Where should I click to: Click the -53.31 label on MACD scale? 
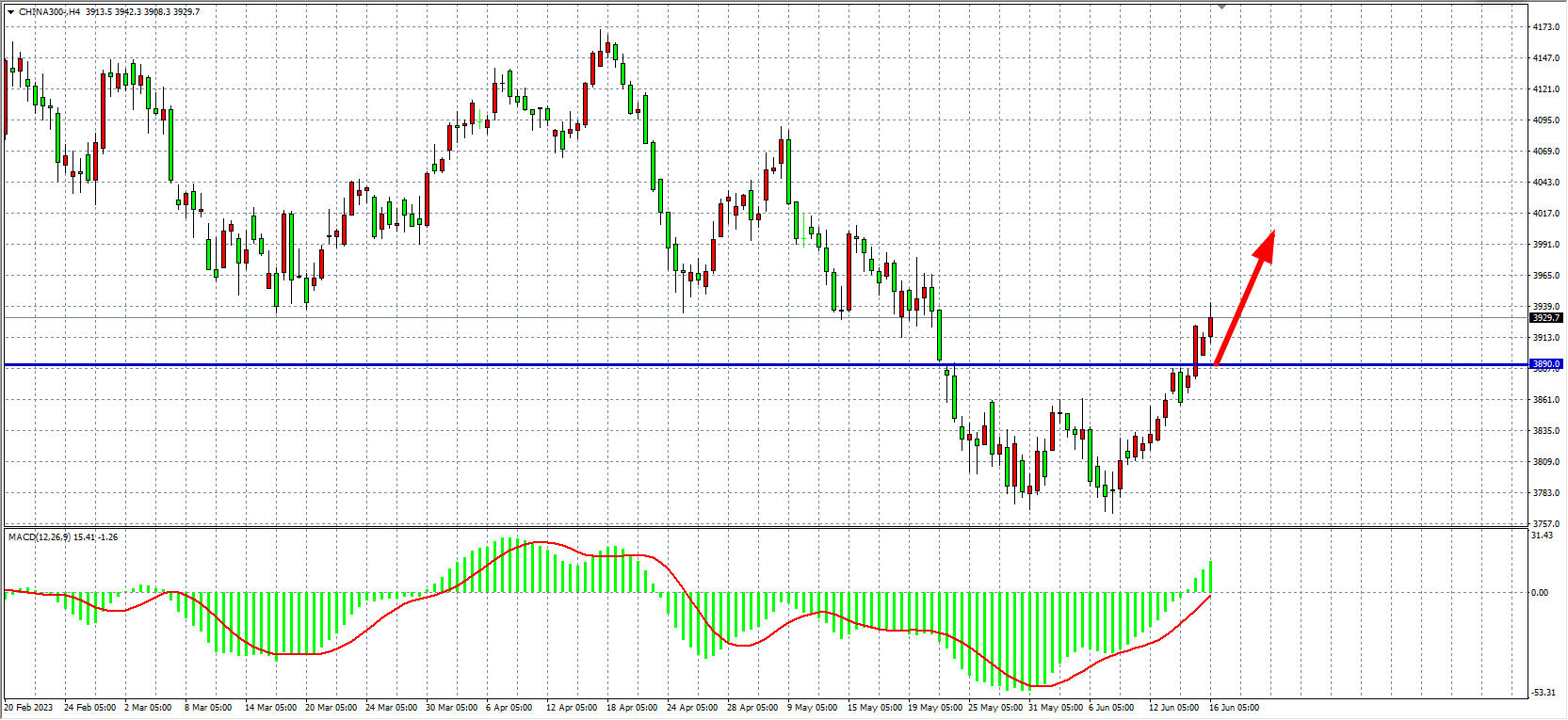coord(1544,693)
